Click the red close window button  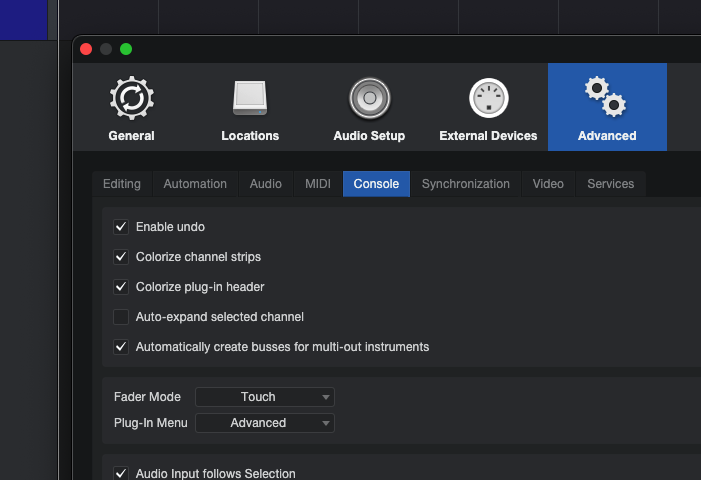click(x=86, y=49)
